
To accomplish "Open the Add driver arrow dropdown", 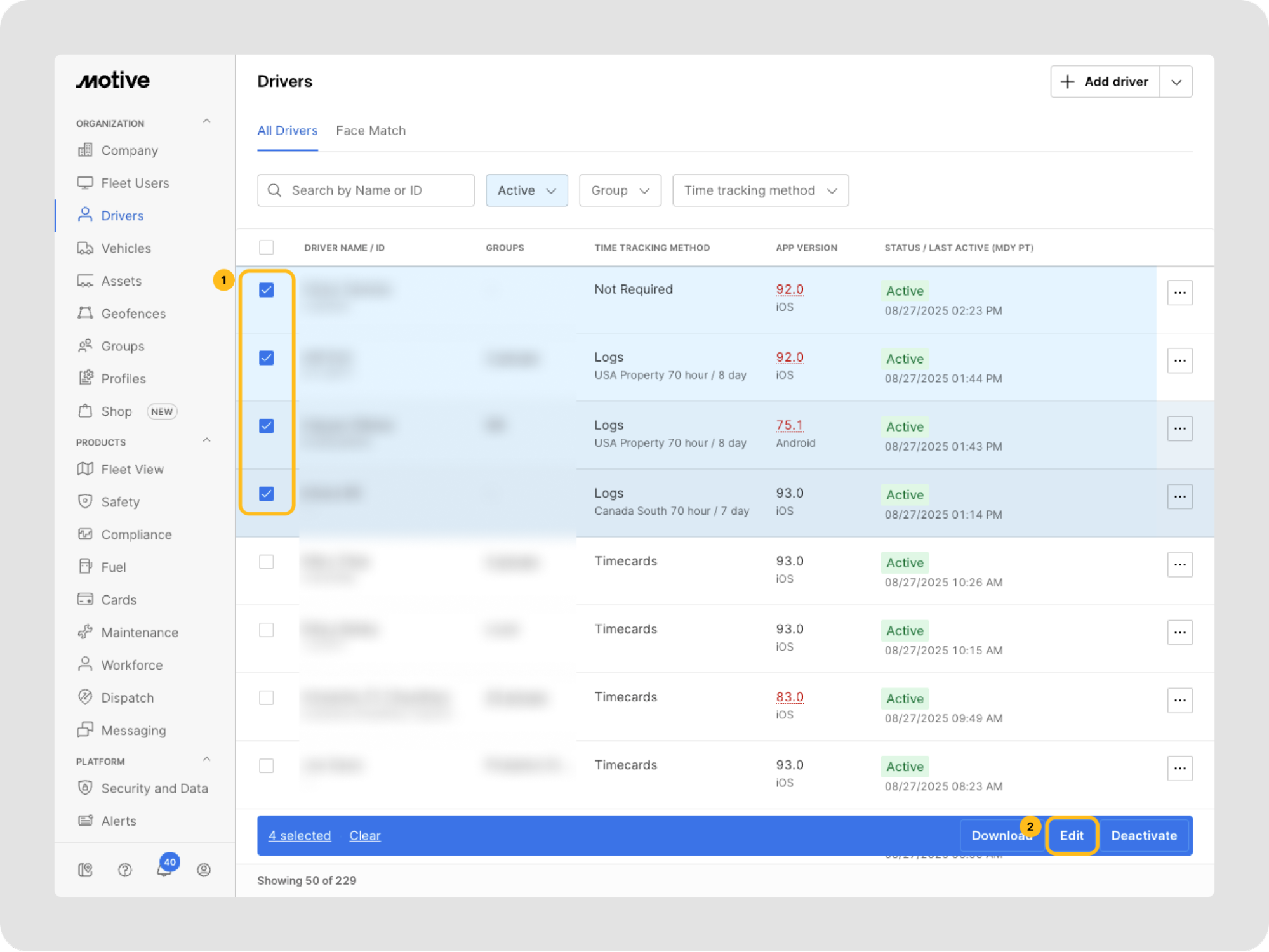I will 1176,82.
